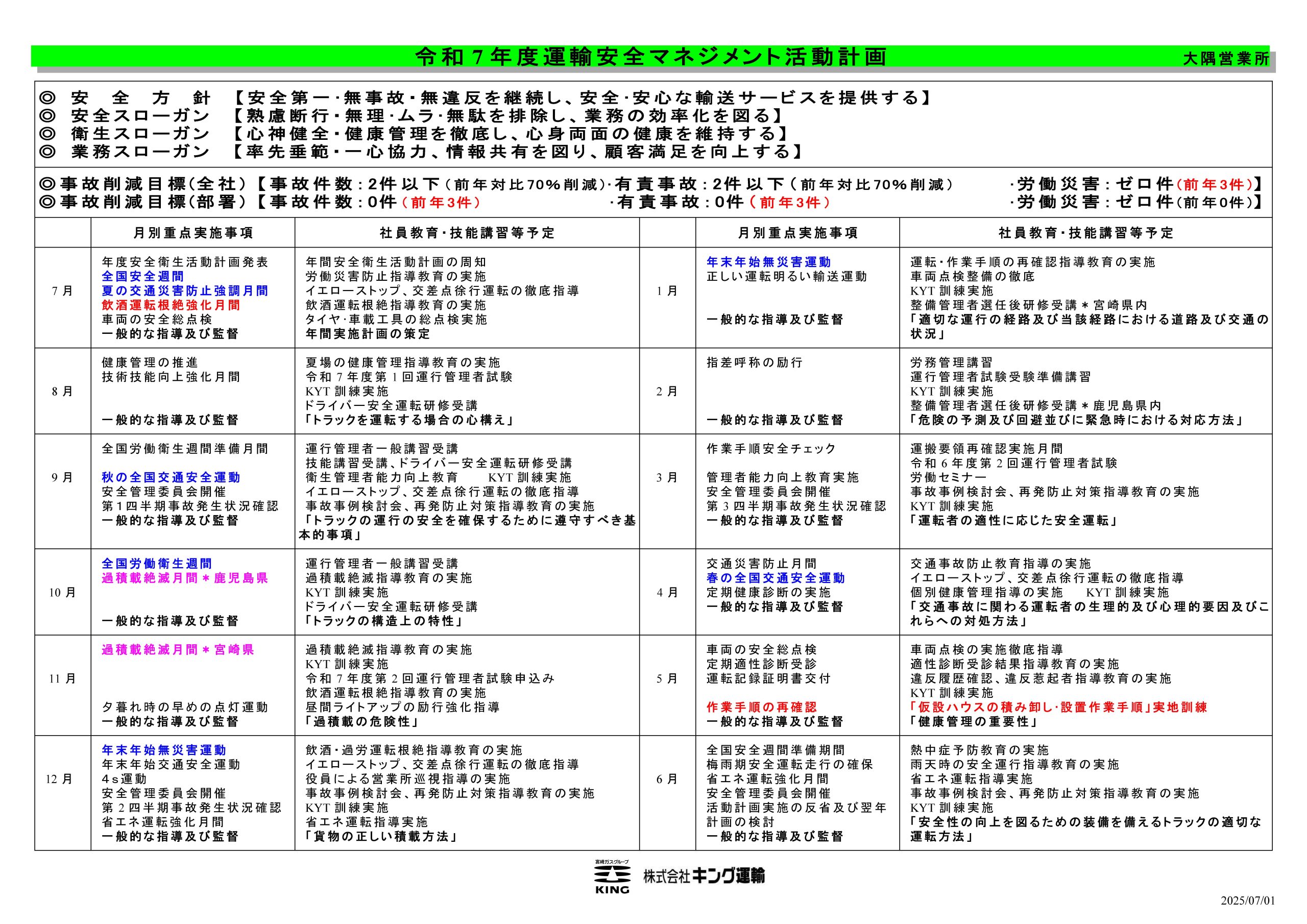Select the 1月 month row cell
Image resolution: width=1307 pixels, height=924 pixels.
pyautogui.click(x=667, y=298)
